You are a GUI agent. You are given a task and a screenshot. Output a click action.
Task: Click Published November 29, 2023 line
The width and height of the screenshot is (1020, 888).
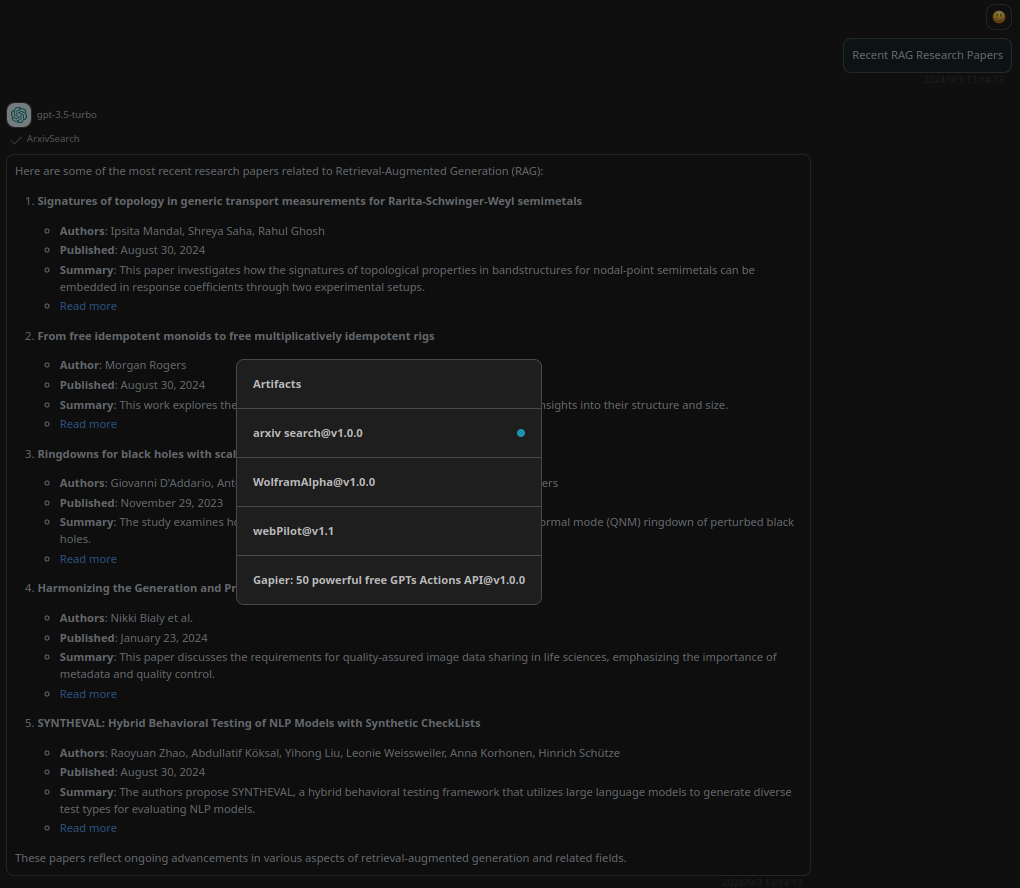141,504
